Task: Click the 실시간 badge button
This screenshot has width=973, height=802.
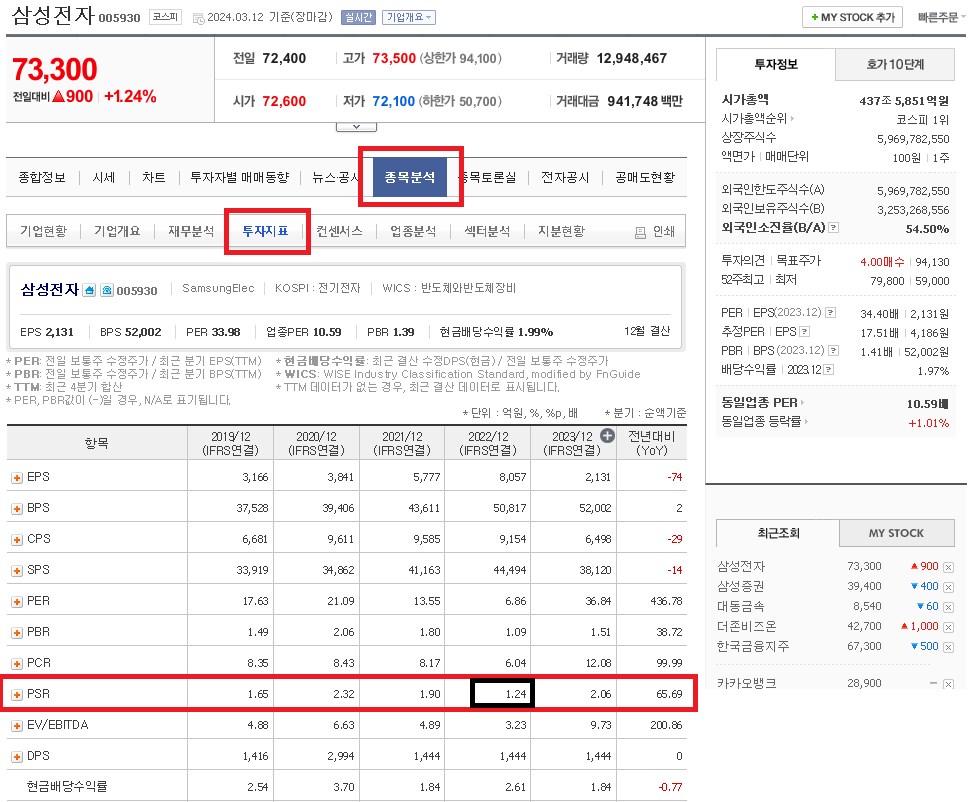Action: [x=358, y=17]
